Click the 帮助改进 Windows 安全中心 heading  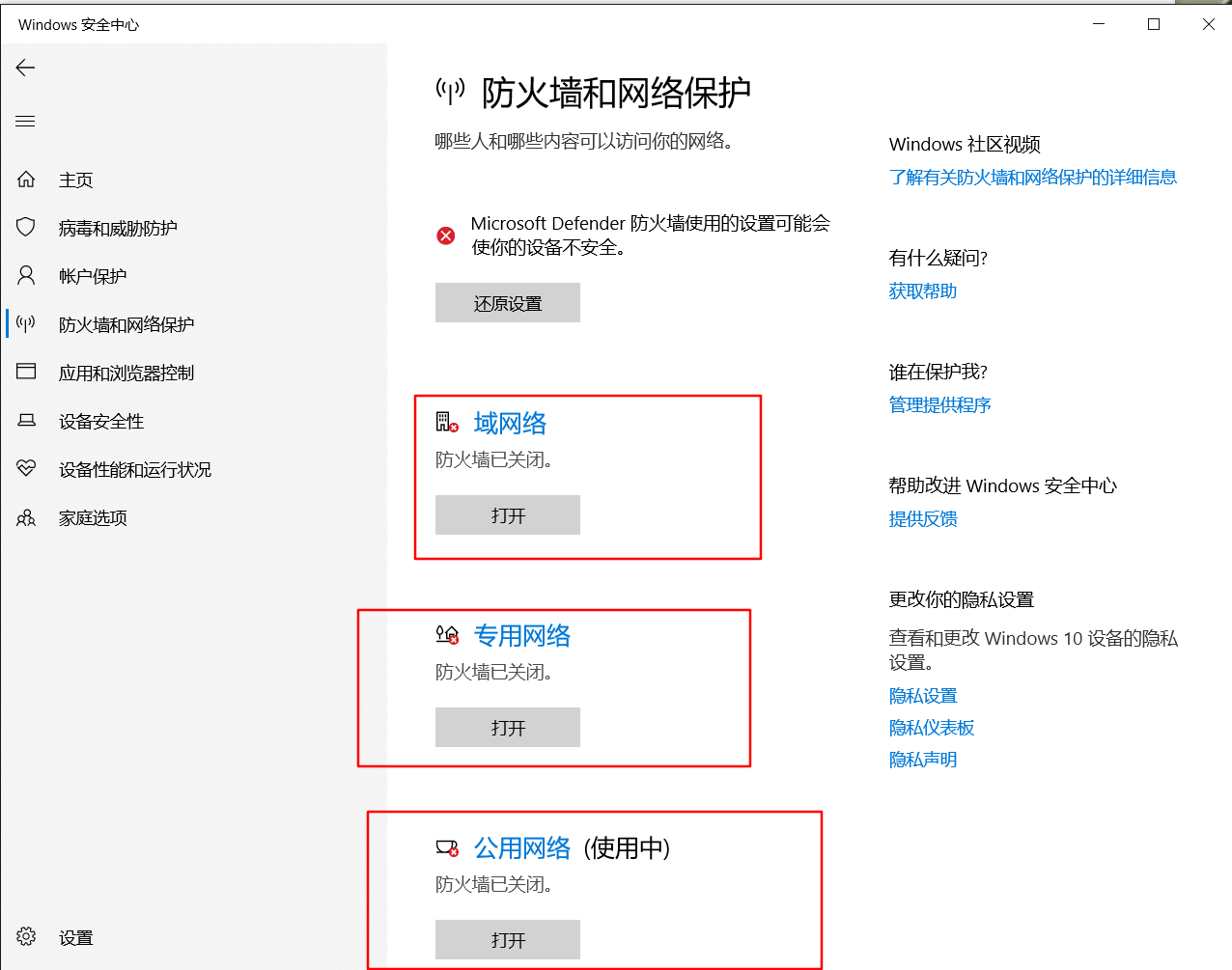(x=1003, y=485)
